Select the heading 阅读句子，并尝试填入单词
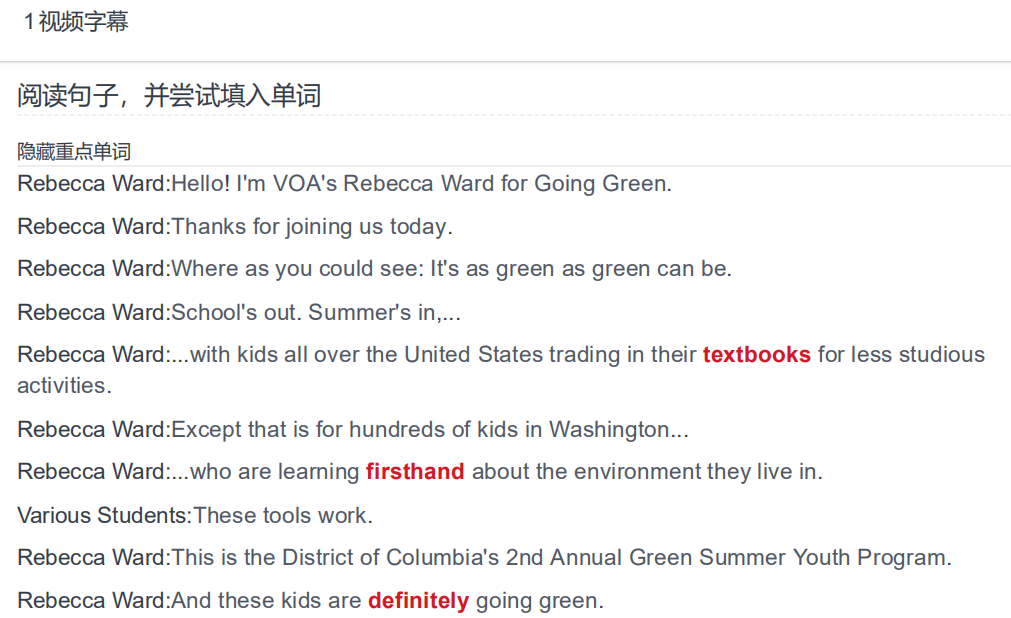This screenshot has width=1011, height=618. coord(169,95)
